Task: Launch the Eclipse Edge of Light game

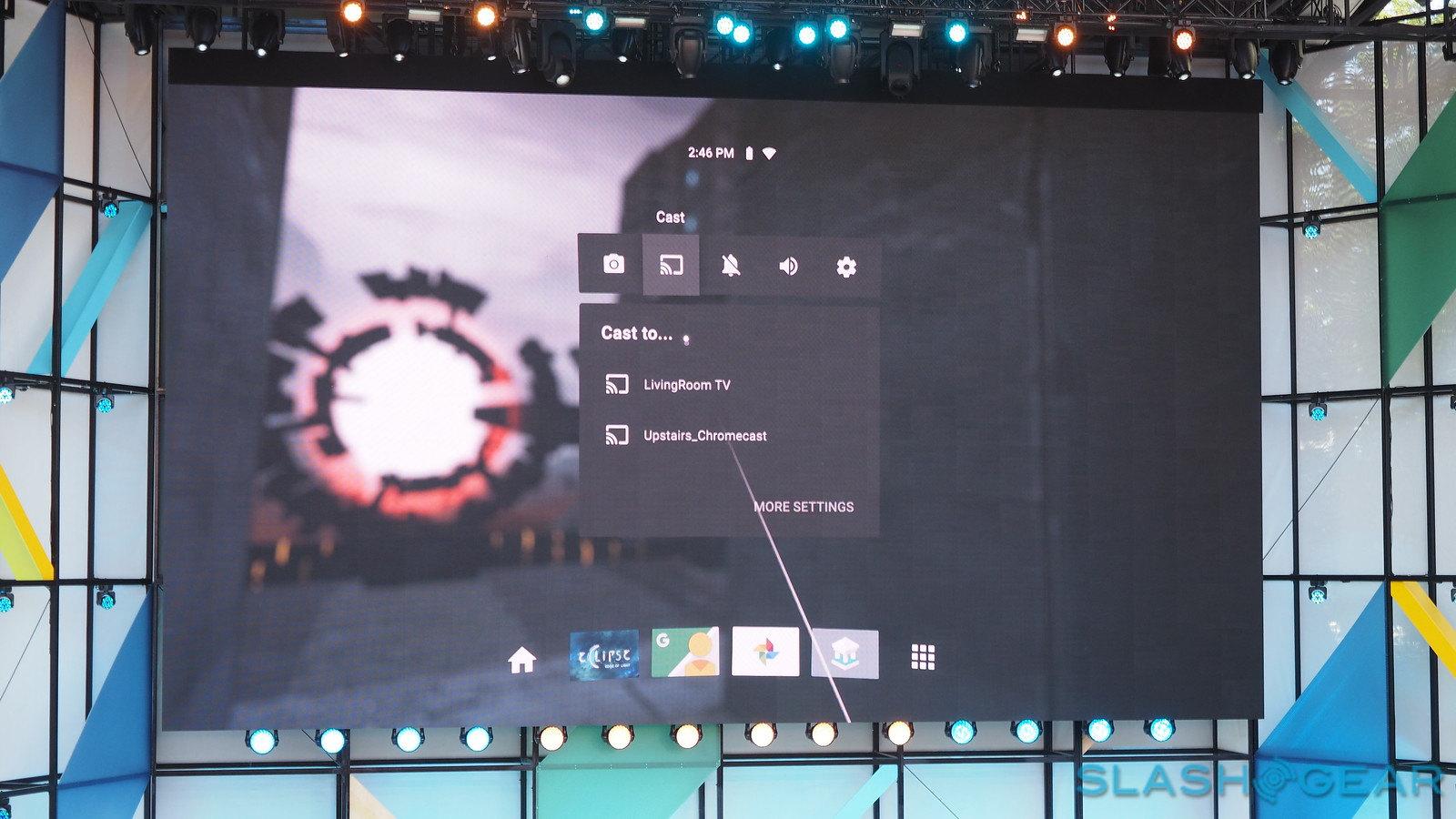Action: tap(603, 654)
